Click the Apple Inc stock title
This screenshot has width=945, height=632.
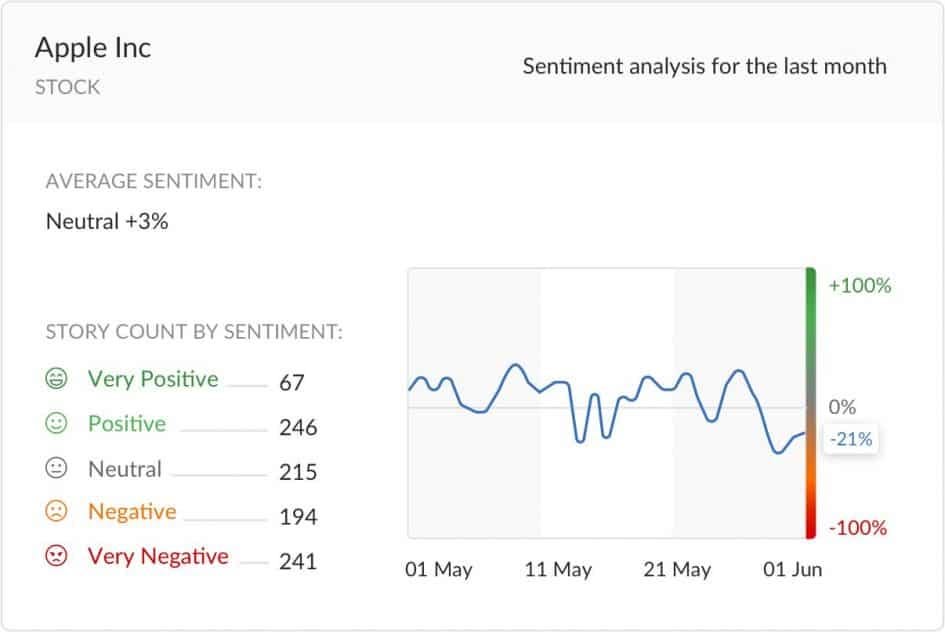pos(93,48)
